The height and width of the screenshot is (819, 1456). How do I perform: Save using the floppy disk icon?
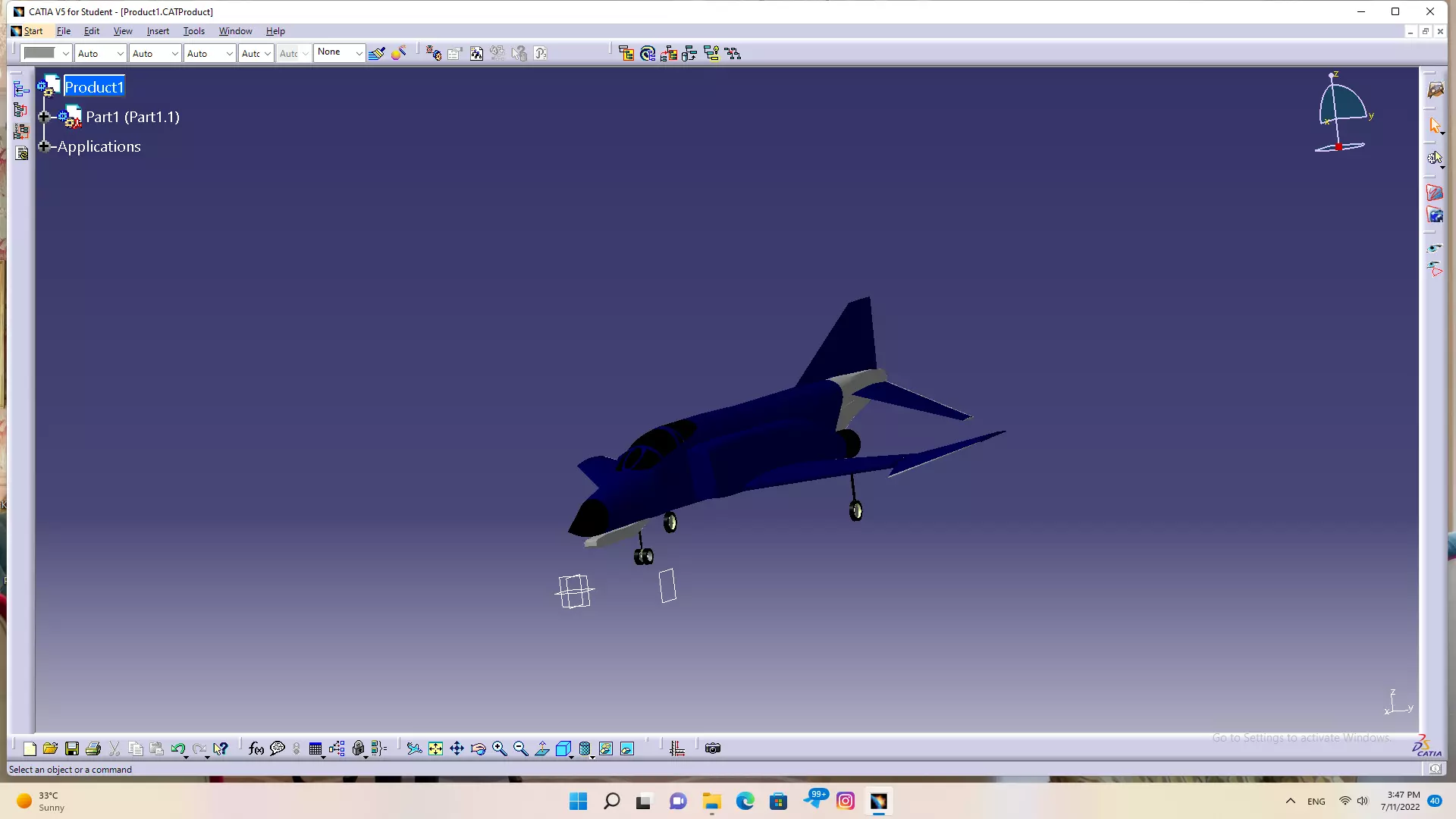click(72, 748)
